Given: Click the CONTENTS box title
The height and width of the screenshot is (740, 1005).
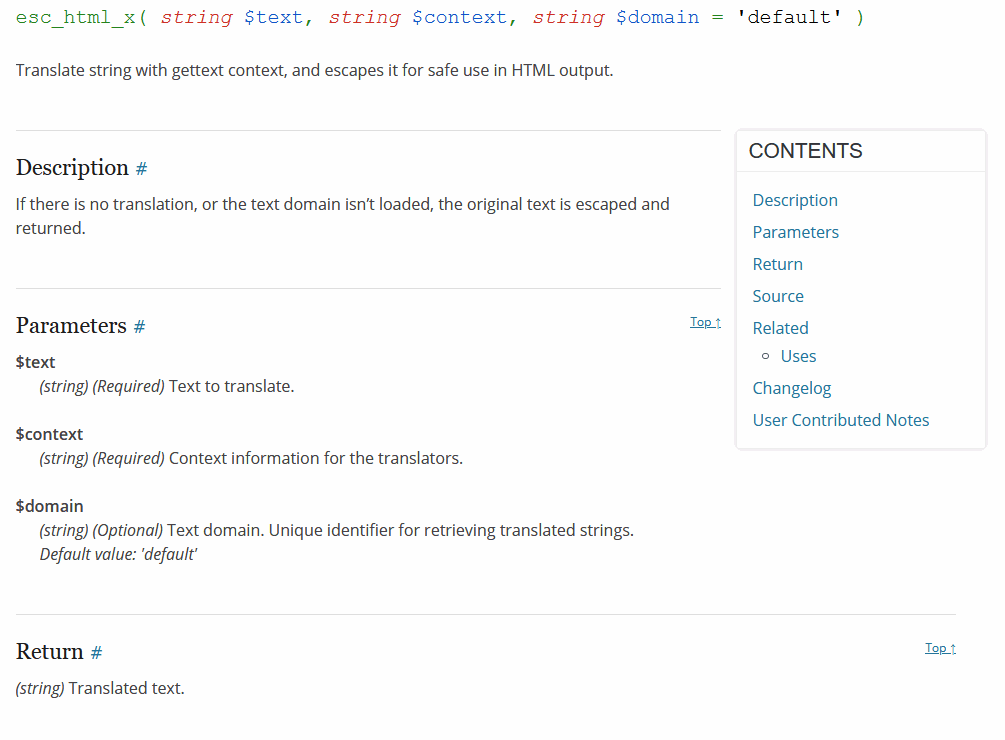Looking at the screenshot, I should 805,151.
